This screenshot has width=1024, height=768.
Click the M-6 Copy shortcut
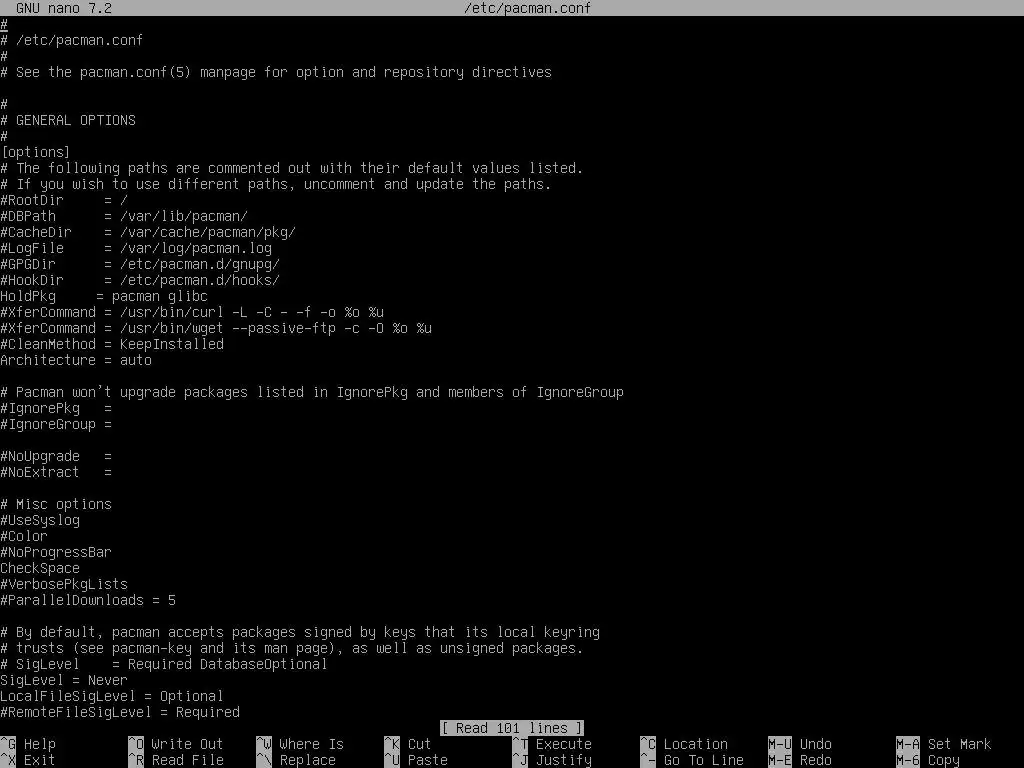pos(928,760)
